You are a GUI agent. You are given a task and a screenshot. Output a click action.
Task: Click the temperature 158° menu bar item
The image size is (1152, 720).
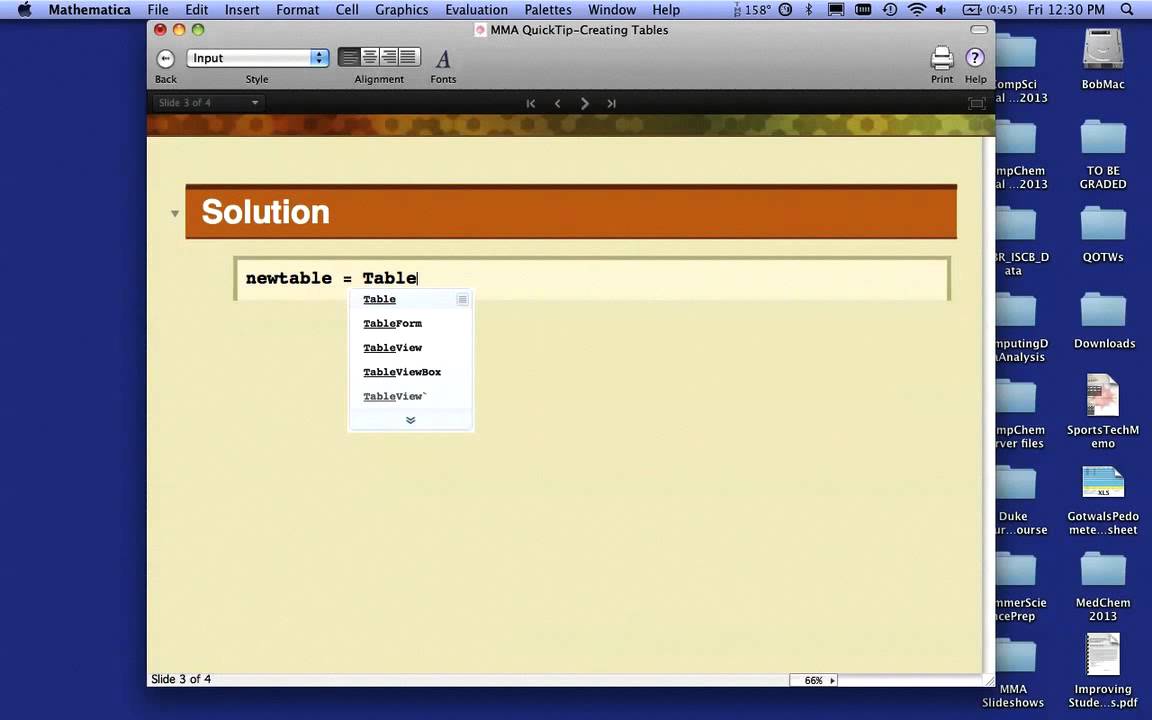click(752, 10)
